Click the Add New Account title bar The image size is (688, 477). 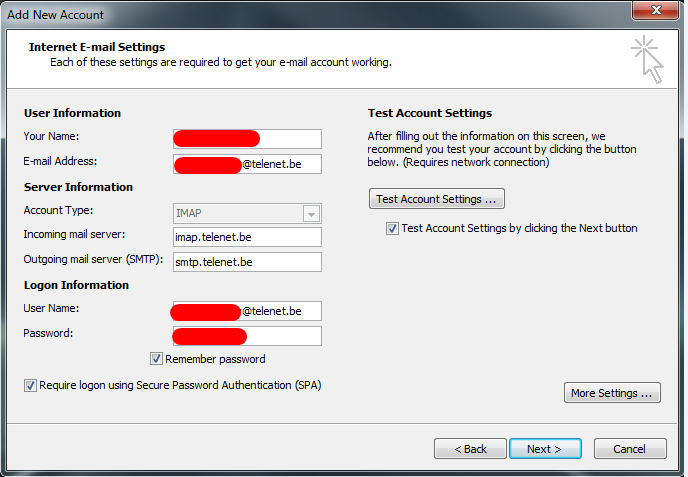(x=300, y=13)
